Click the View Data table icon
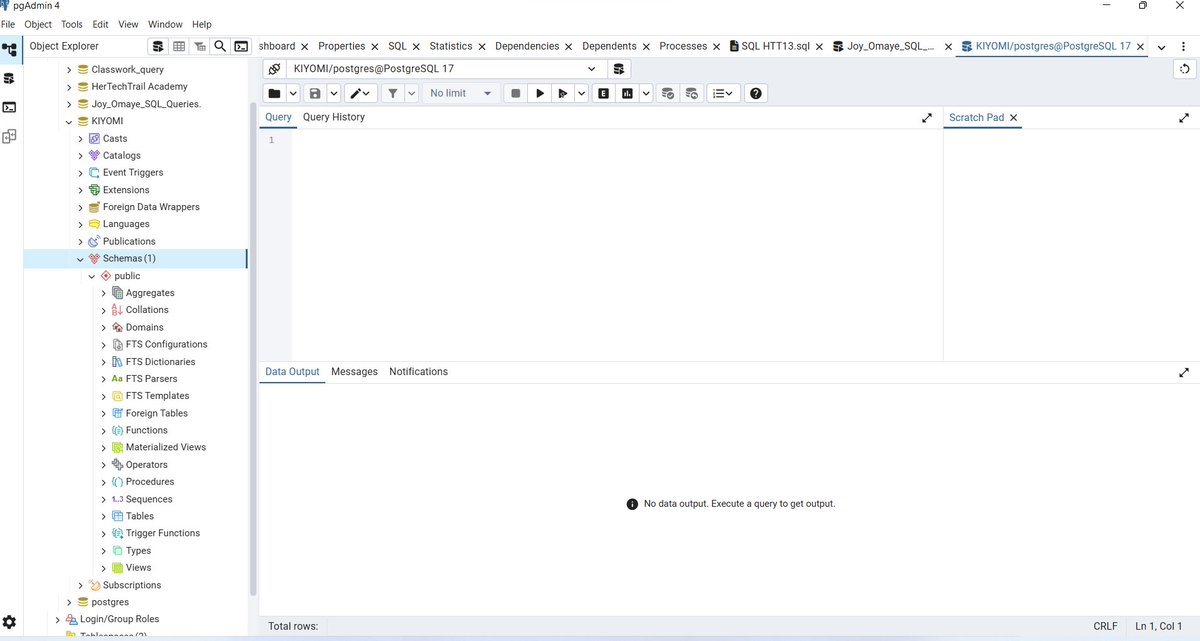Viewport: 1200px width, 641px height. pyautogui.click(x=179, y=46)
